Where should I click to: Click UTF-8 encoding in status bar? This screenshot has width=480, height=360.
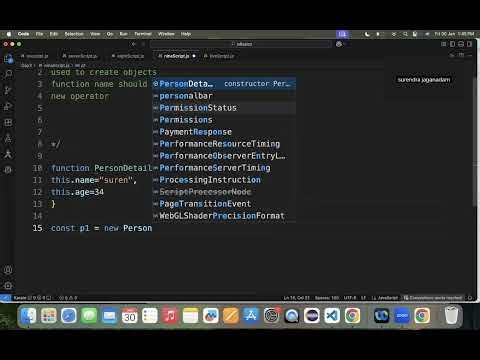click(350, 298)
